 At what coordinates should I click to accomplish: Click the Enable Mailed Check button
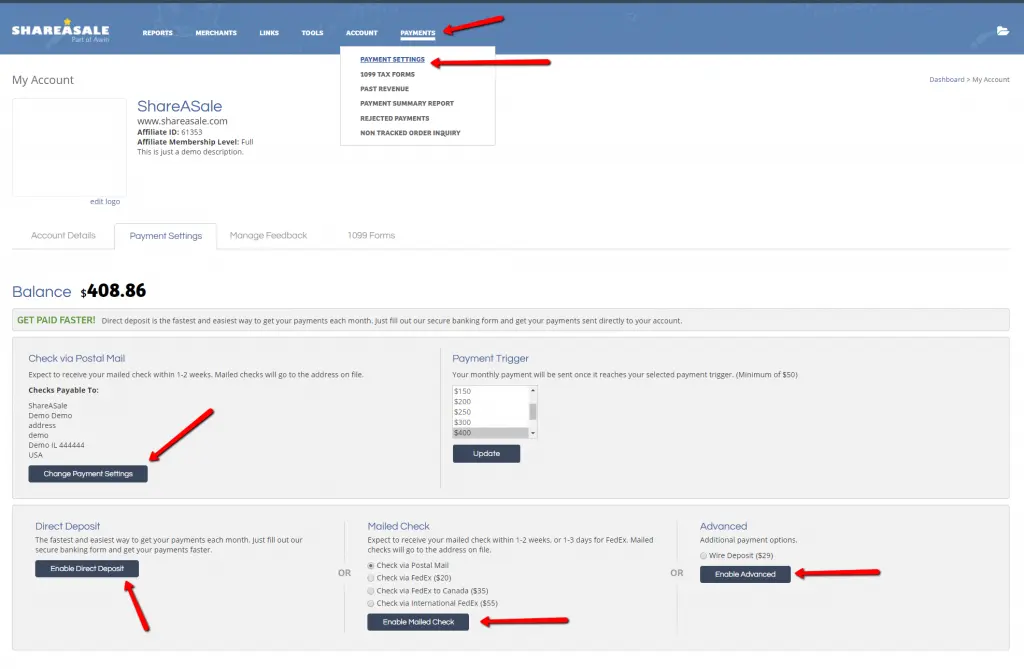tap(418, 622)
